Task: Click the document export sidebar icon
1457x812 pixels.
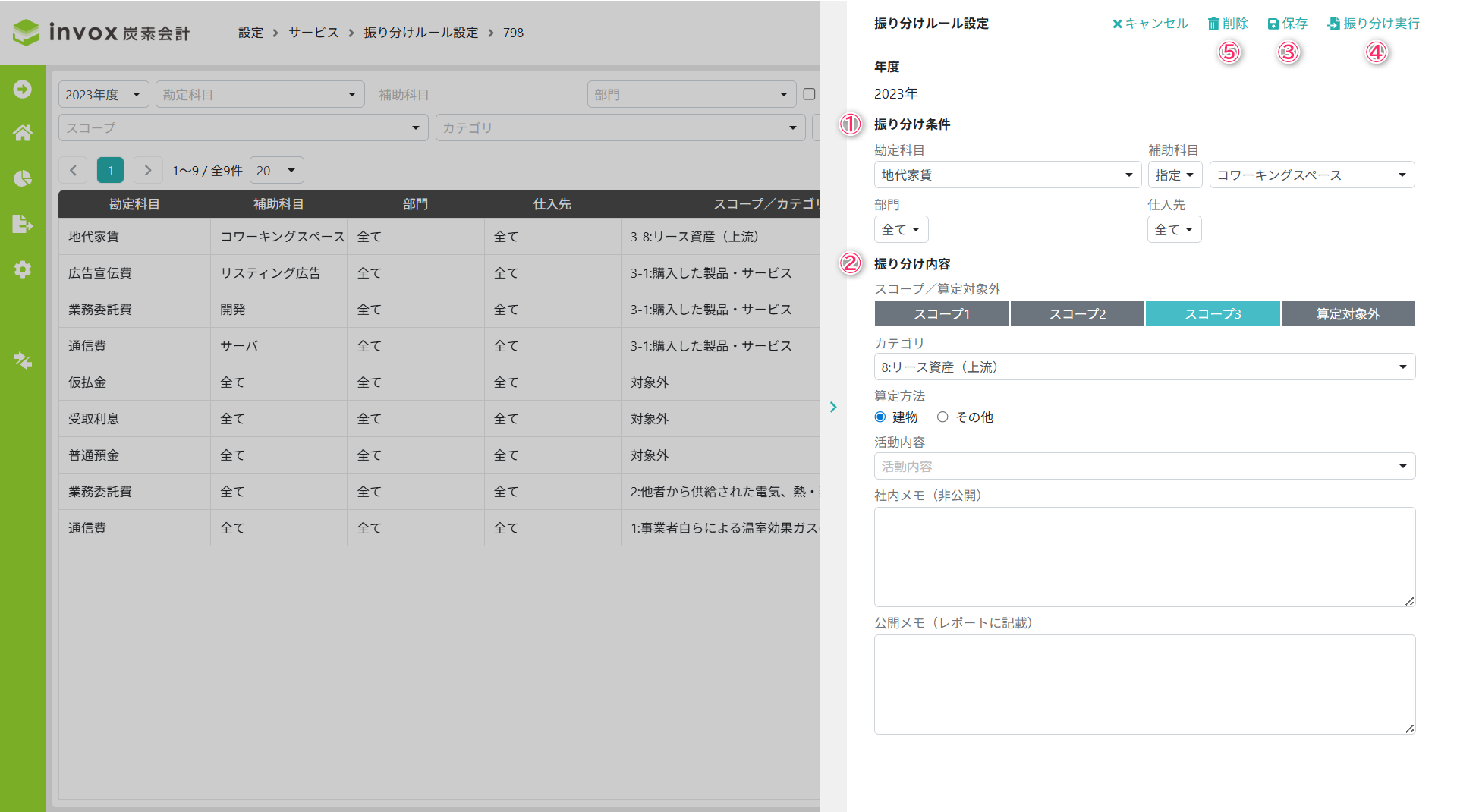Action: tap(23, 224)
